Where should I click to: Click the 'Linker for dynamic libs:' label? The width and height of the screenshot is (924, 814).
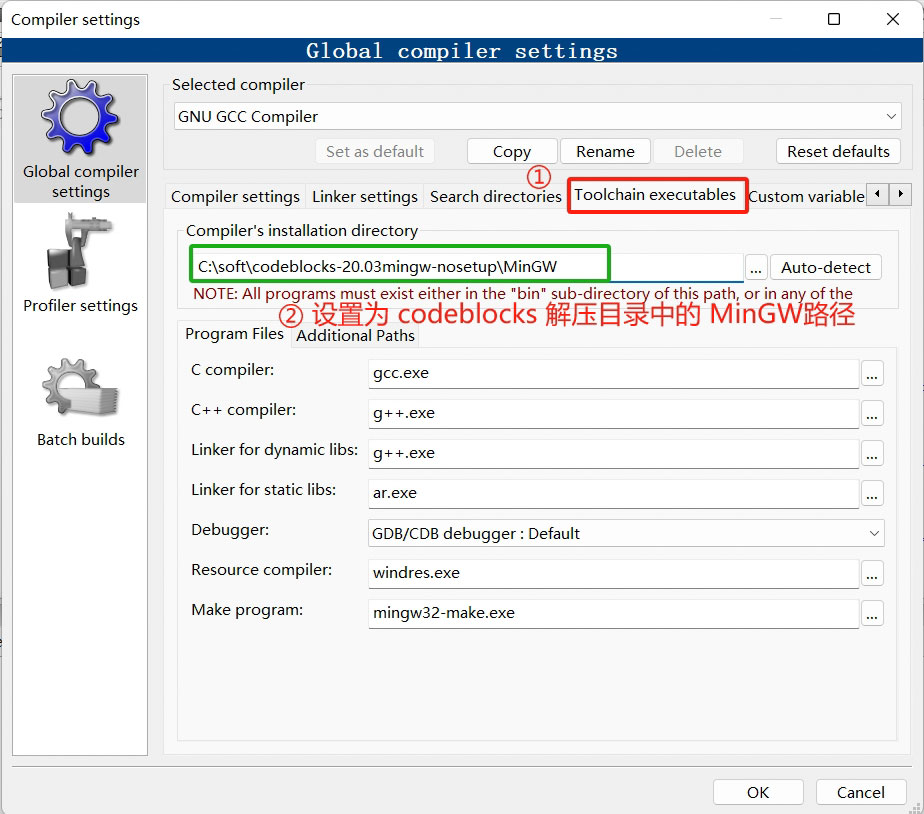[275, 450]
